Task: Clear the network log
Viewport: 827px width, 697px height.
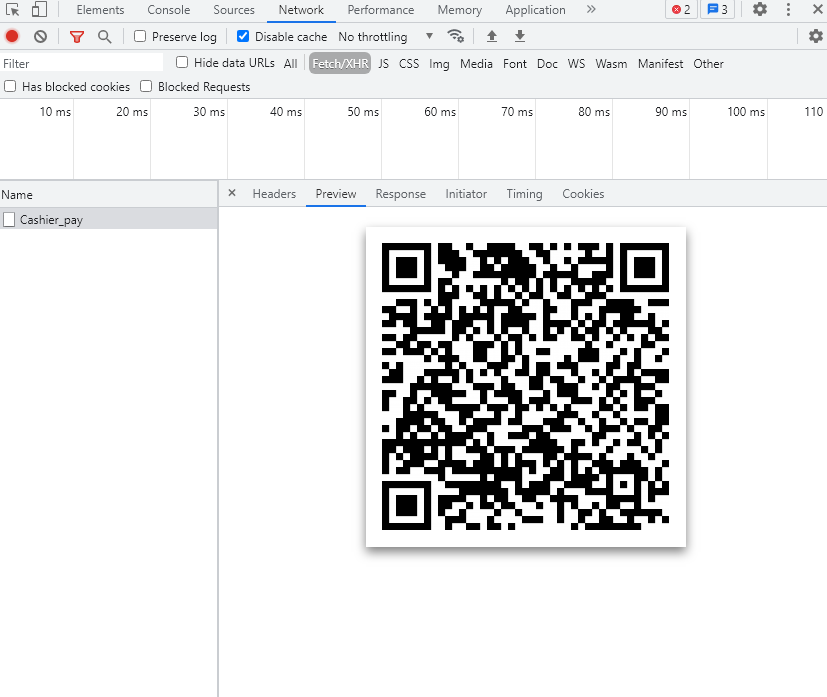Action: [41, 36]
